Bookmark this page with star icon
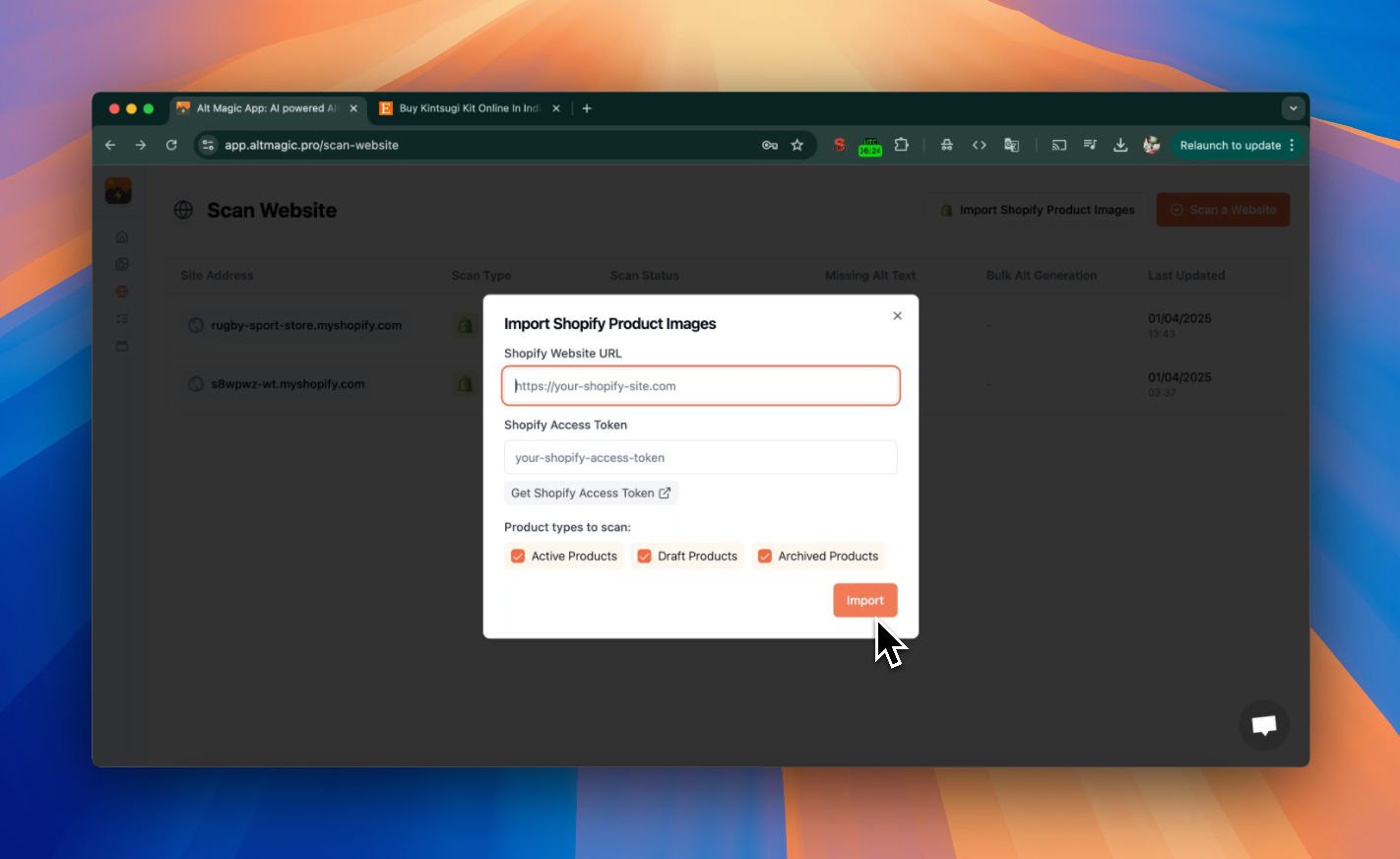The width and height of the screenshot is (1400, 859). [x=797, y=145]
